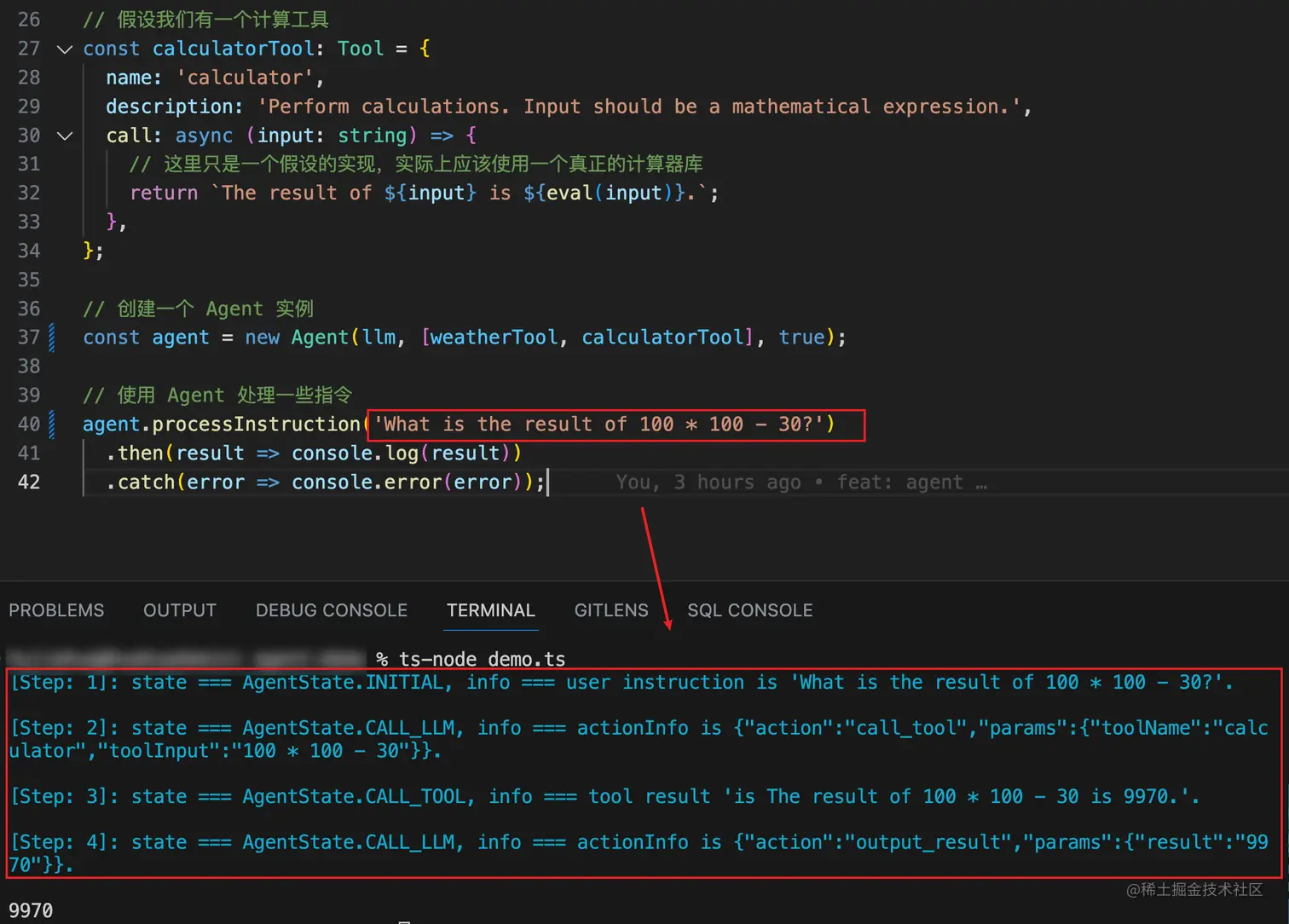This screenshot has height=924, width=1289.
Task: Click console.log on line 41
Action: click(x=355, y=453)
